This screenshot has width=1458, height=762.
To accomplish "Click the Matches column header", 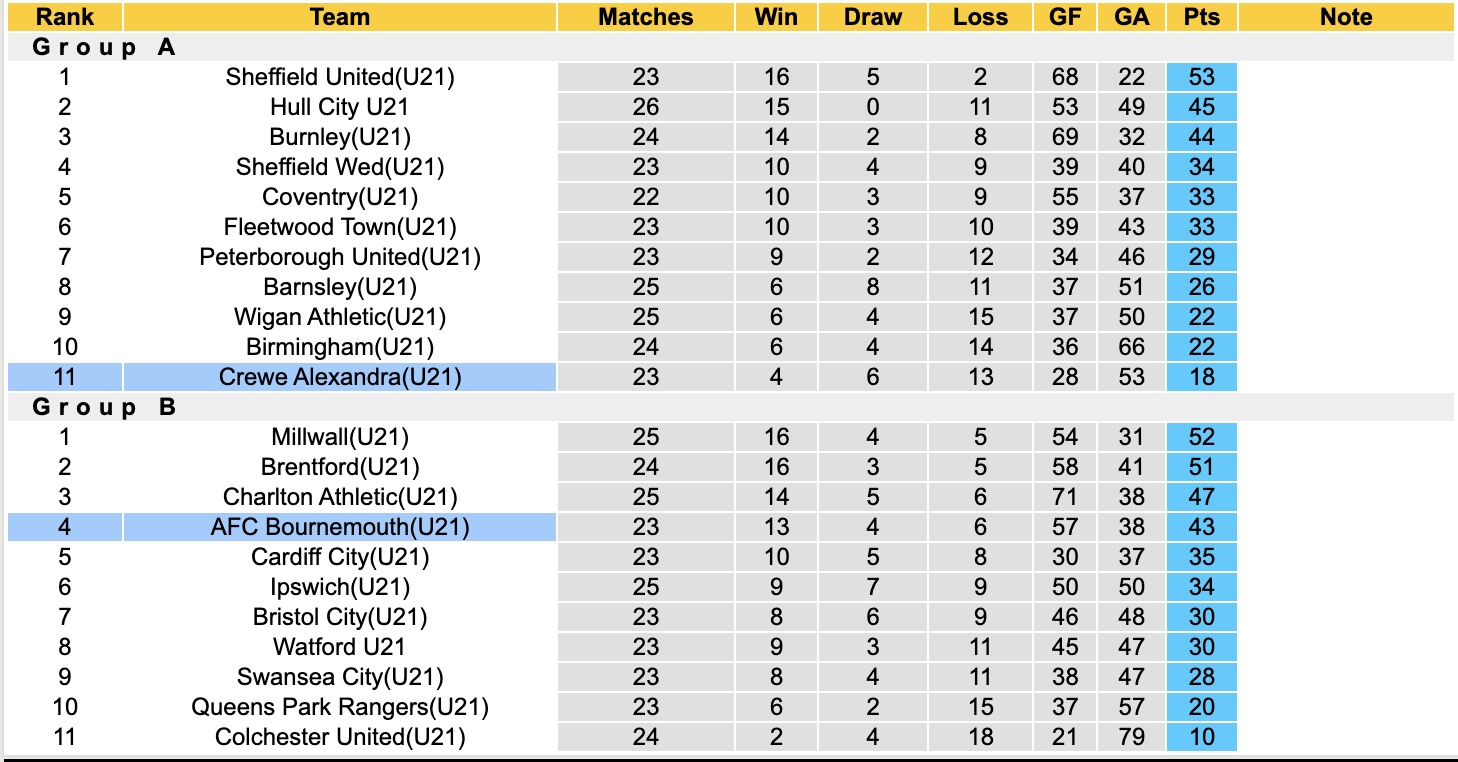I will [x=646, y=17].
